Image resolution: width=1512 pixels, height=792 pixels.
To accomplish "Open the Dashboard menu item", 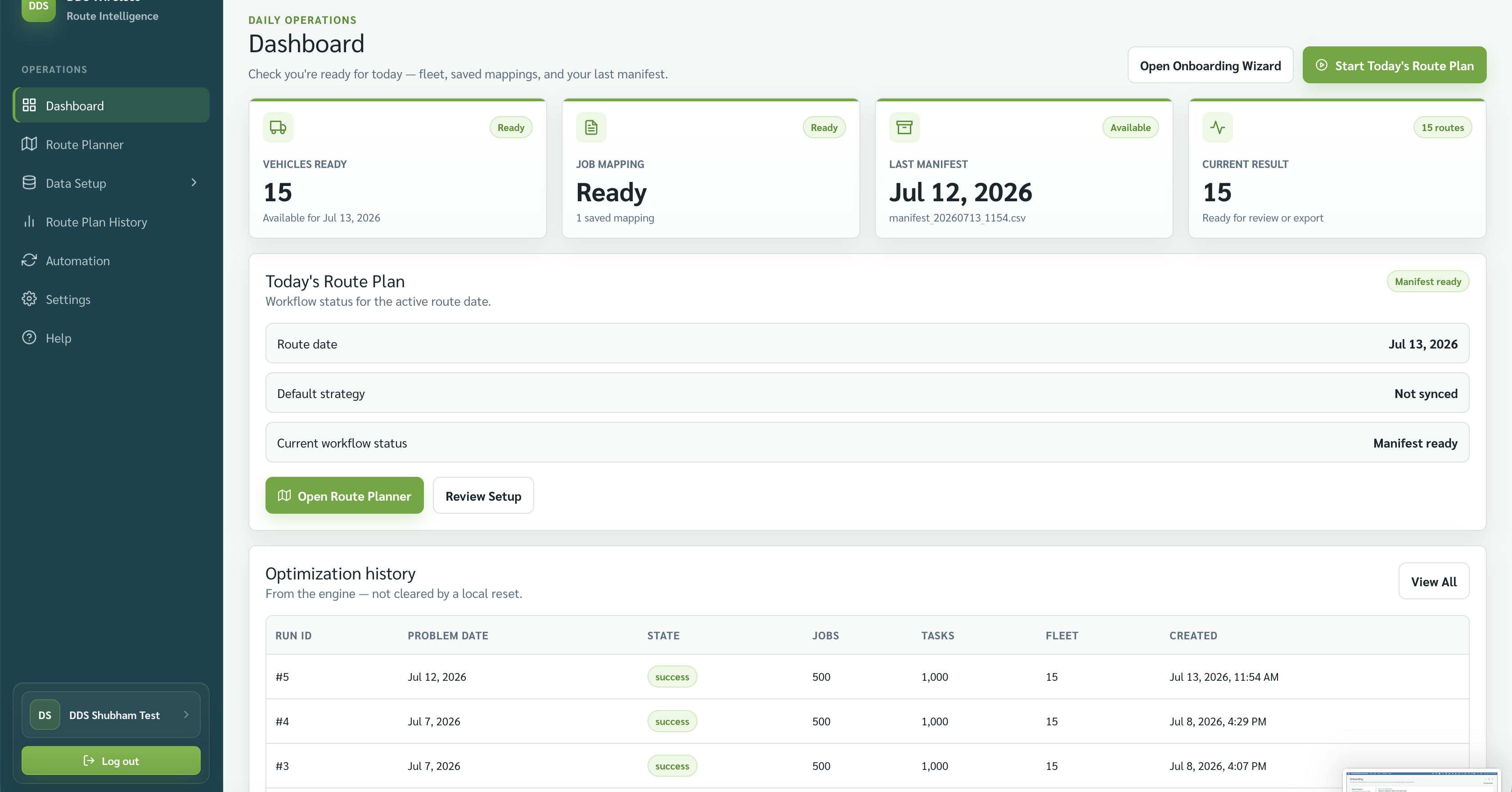I will [111, 105].
